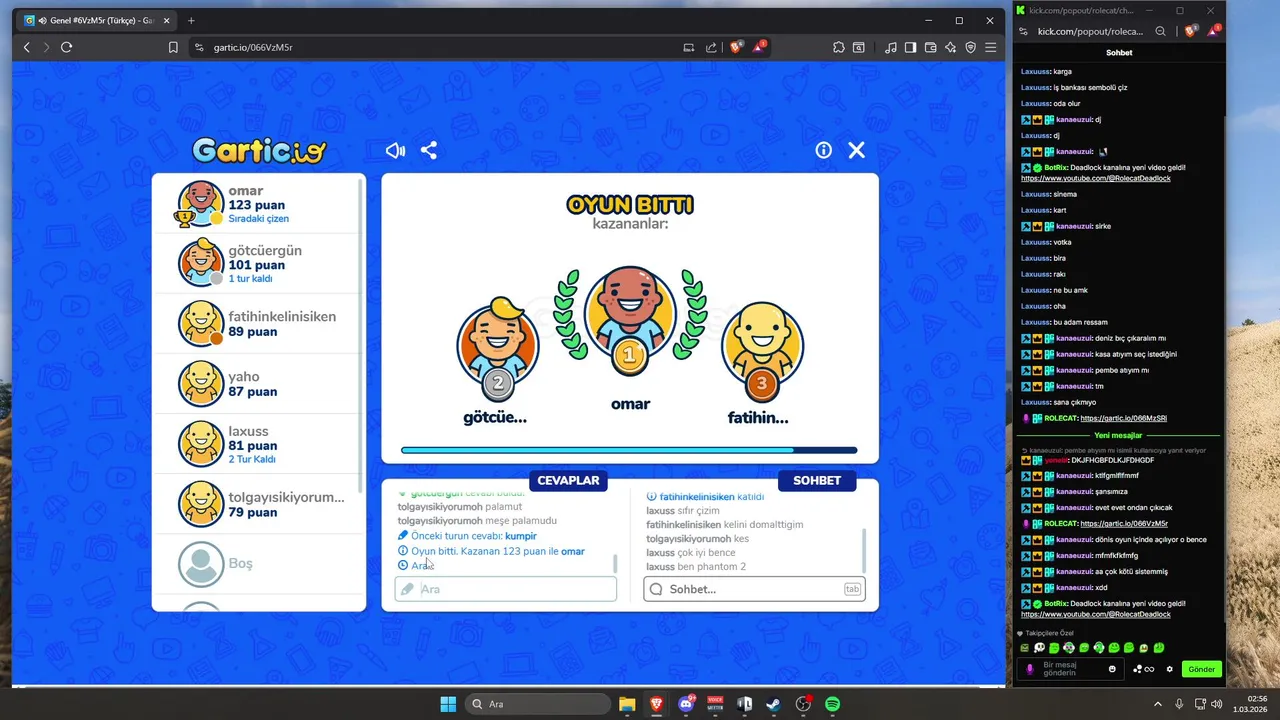Select player fatihinkelinisiken in the ranking list
Screen dimensions: 1280x720
coord(258,324)
